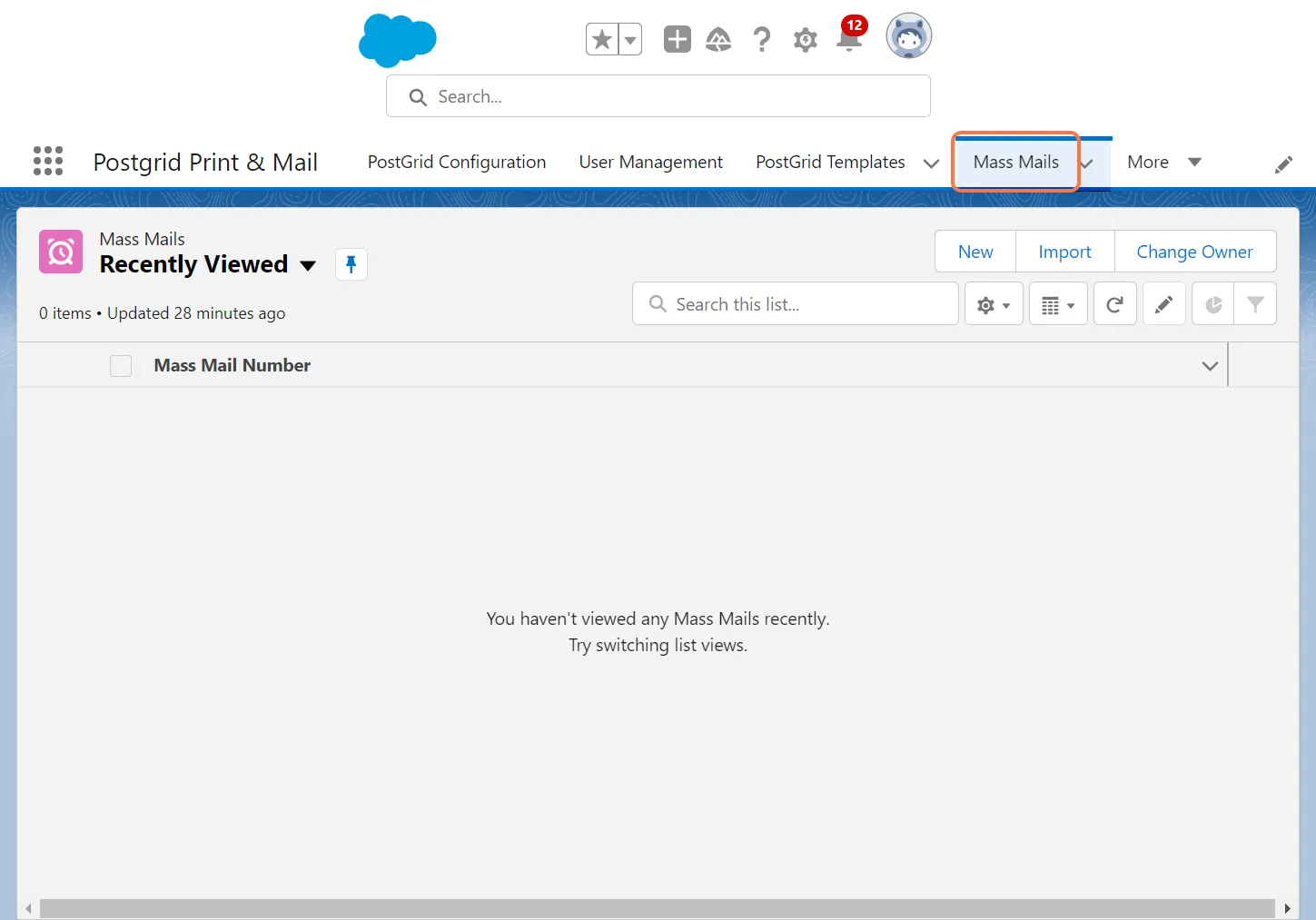Expand the Recently Viewed list view selector
This screenshot has width=1316, height=920.
click(308, 265)
